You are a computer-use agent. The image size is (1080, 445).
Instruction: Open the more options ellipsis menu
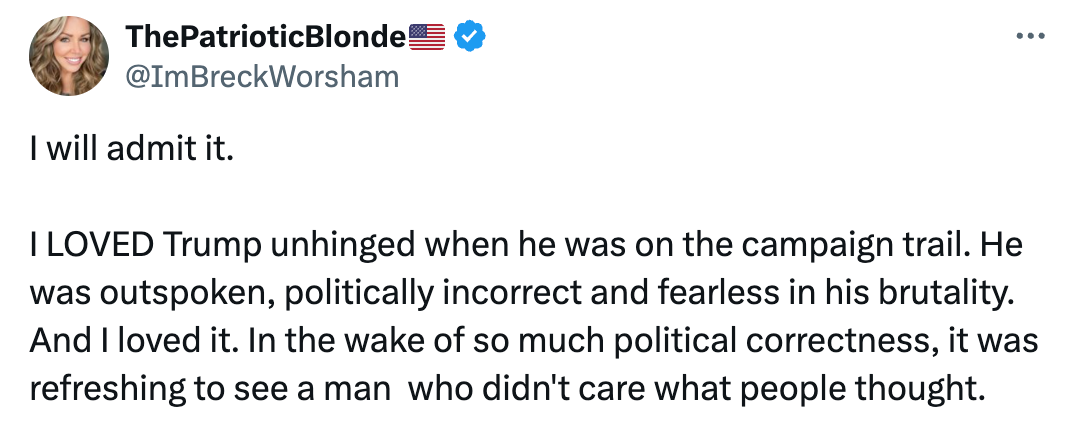pos(1029,37)
